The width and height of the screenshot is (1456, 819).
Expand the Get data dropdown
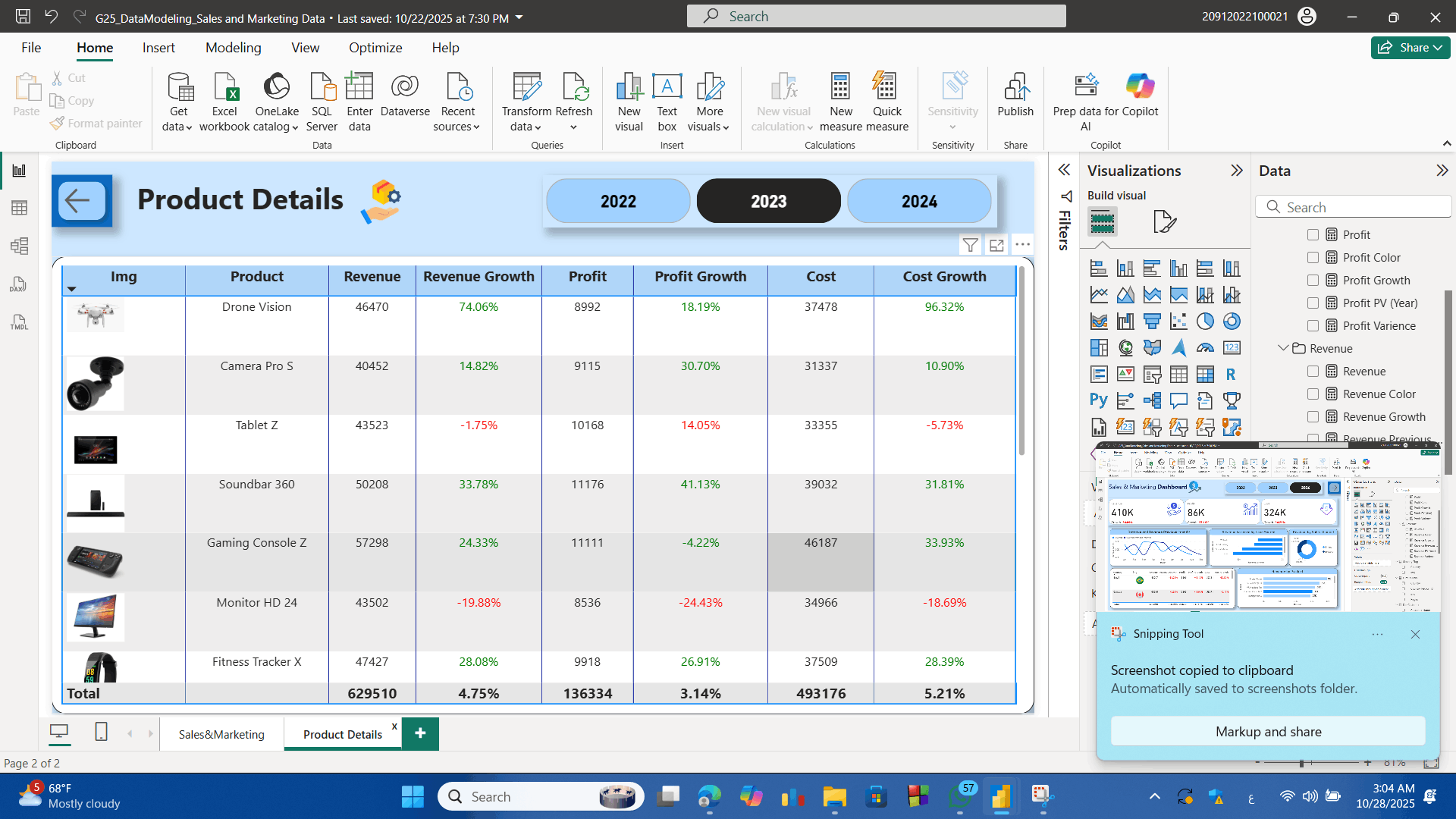pyautogui.click(x=178, y=102)
